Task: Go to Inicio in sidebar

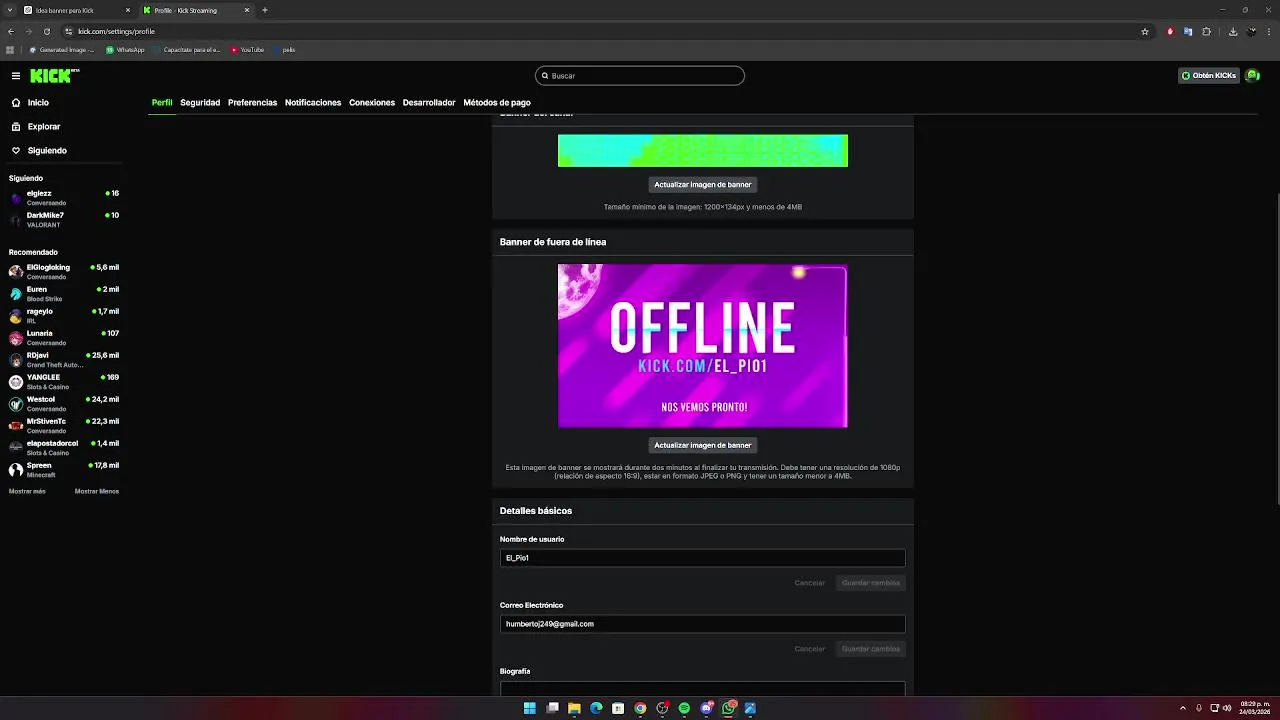Action: (x=30, y=103)
